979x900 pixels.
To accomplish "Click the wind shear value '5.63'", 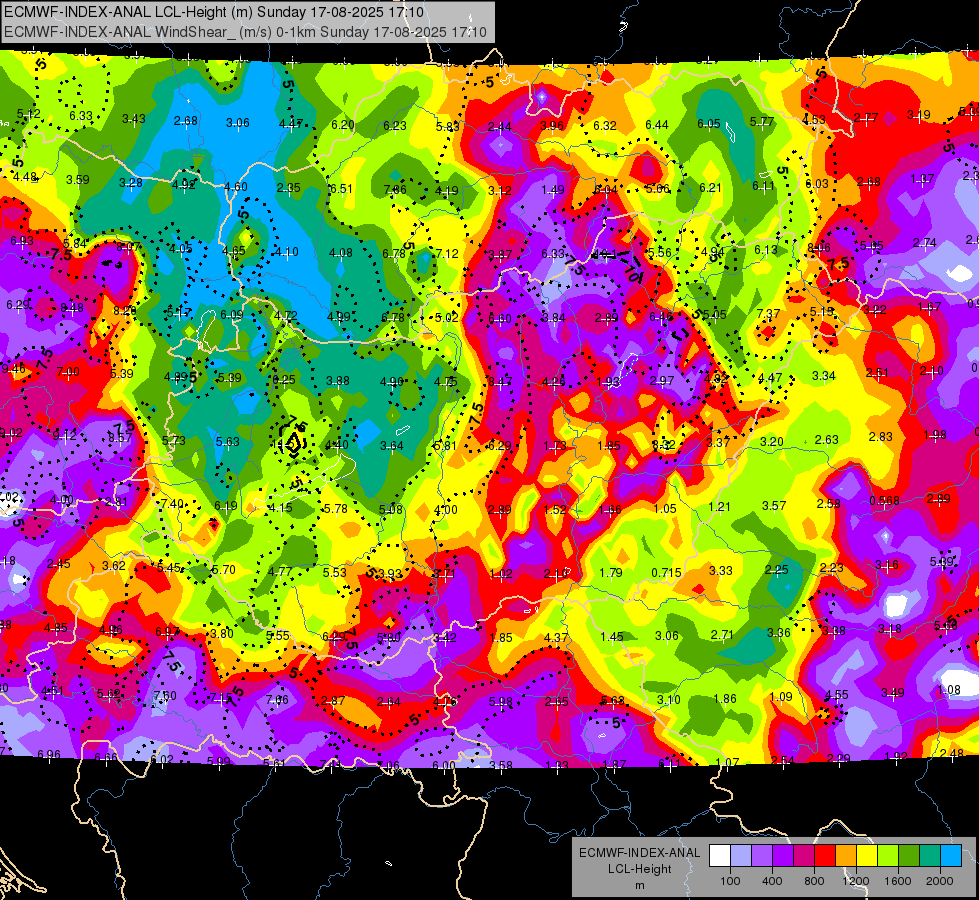I will [228, 442].
